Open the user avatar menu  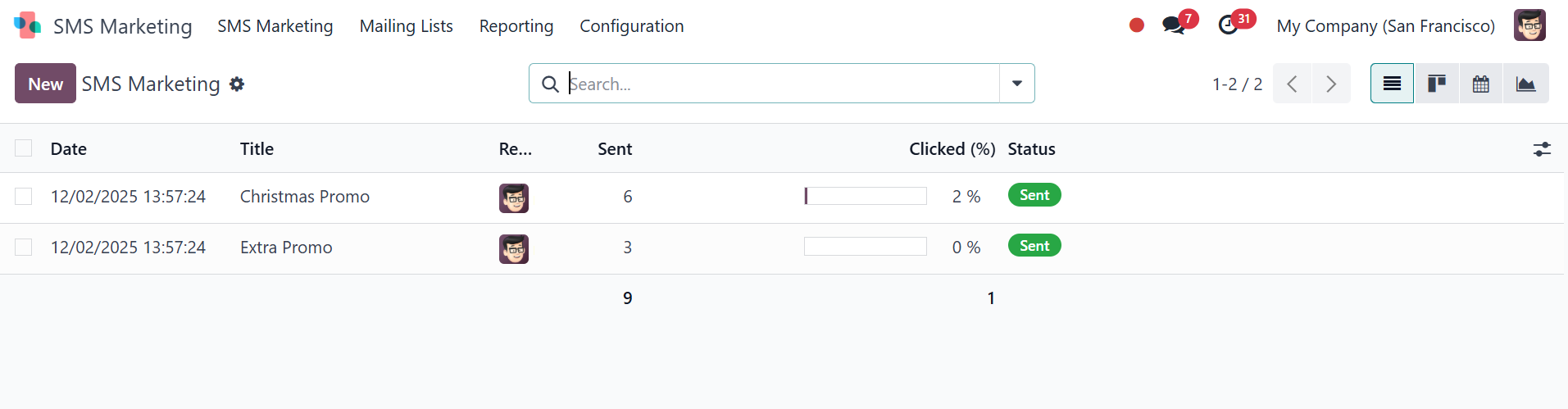click(1529, 25)
